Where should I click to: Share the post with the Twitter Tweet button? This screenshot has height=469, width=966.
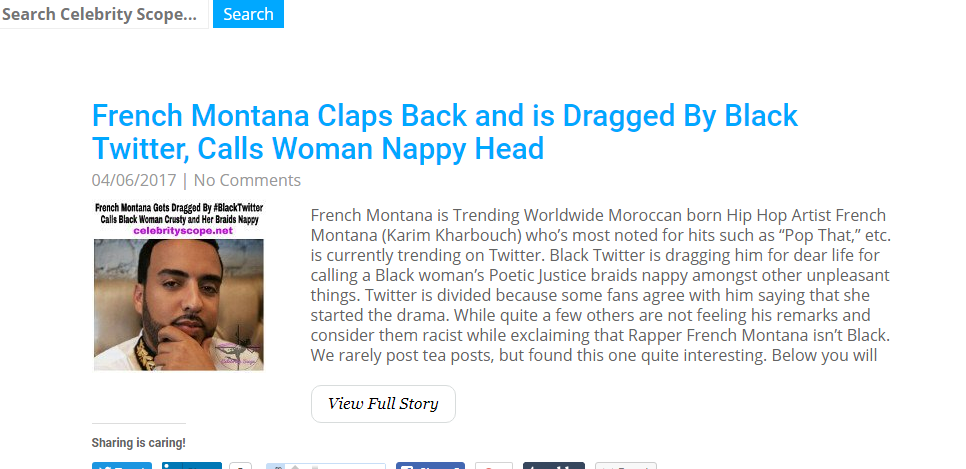(x=121, y=465)
